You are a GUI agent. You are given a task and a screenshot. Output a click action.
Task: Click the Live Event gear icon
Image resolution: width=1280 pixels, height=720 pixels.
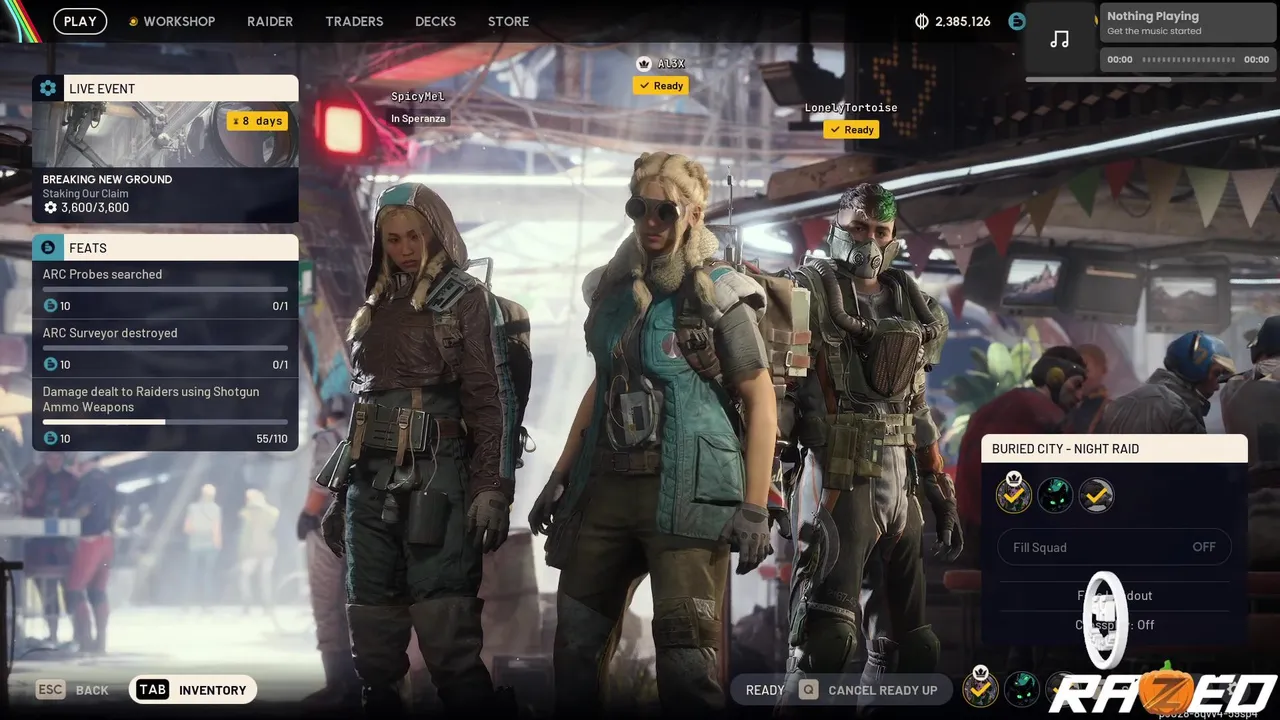pyautogui.click(x=48, y=88)
